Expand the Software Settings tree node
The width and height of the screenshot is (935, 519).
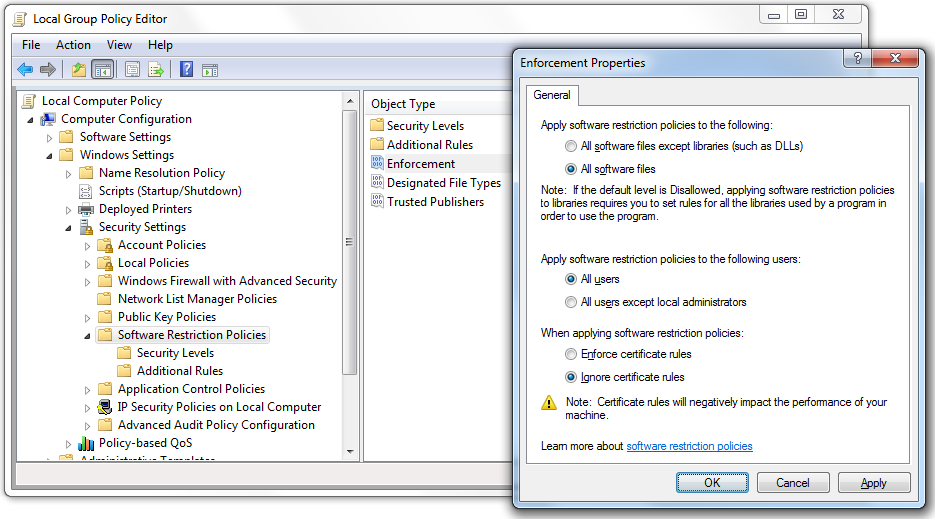(50, 137)
